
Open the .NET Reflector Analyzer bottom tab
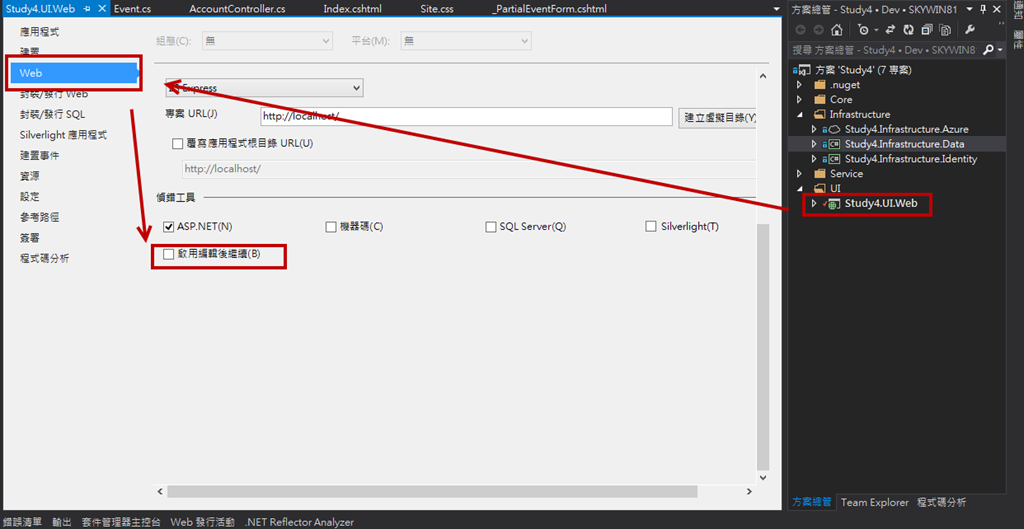coord(299,522)
